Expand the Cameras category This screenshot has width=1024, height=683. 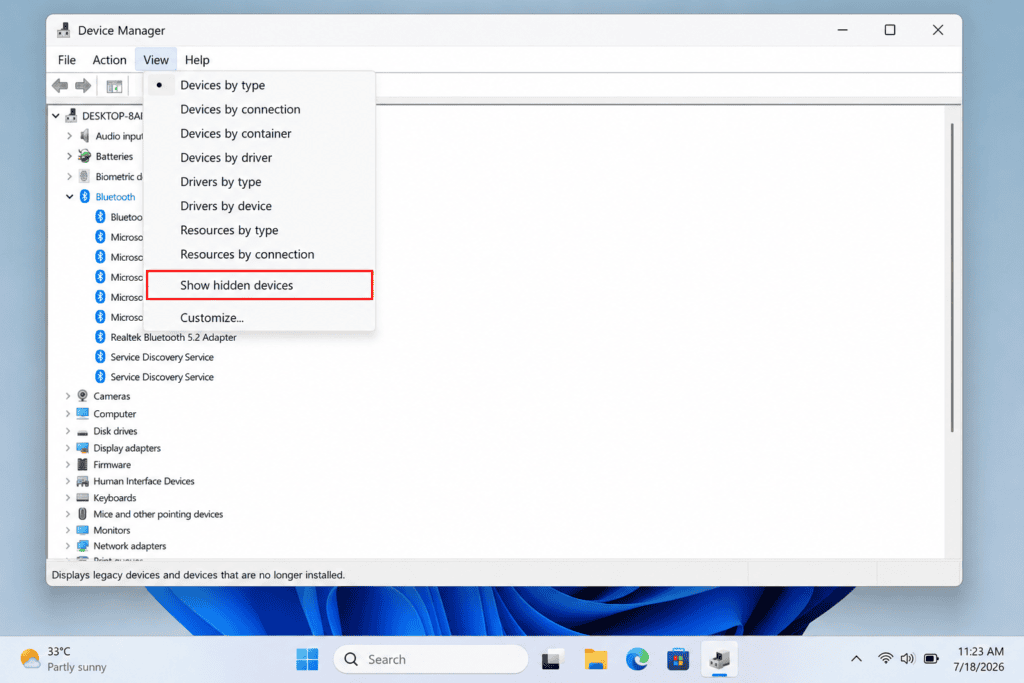click(x=68, y=396)
